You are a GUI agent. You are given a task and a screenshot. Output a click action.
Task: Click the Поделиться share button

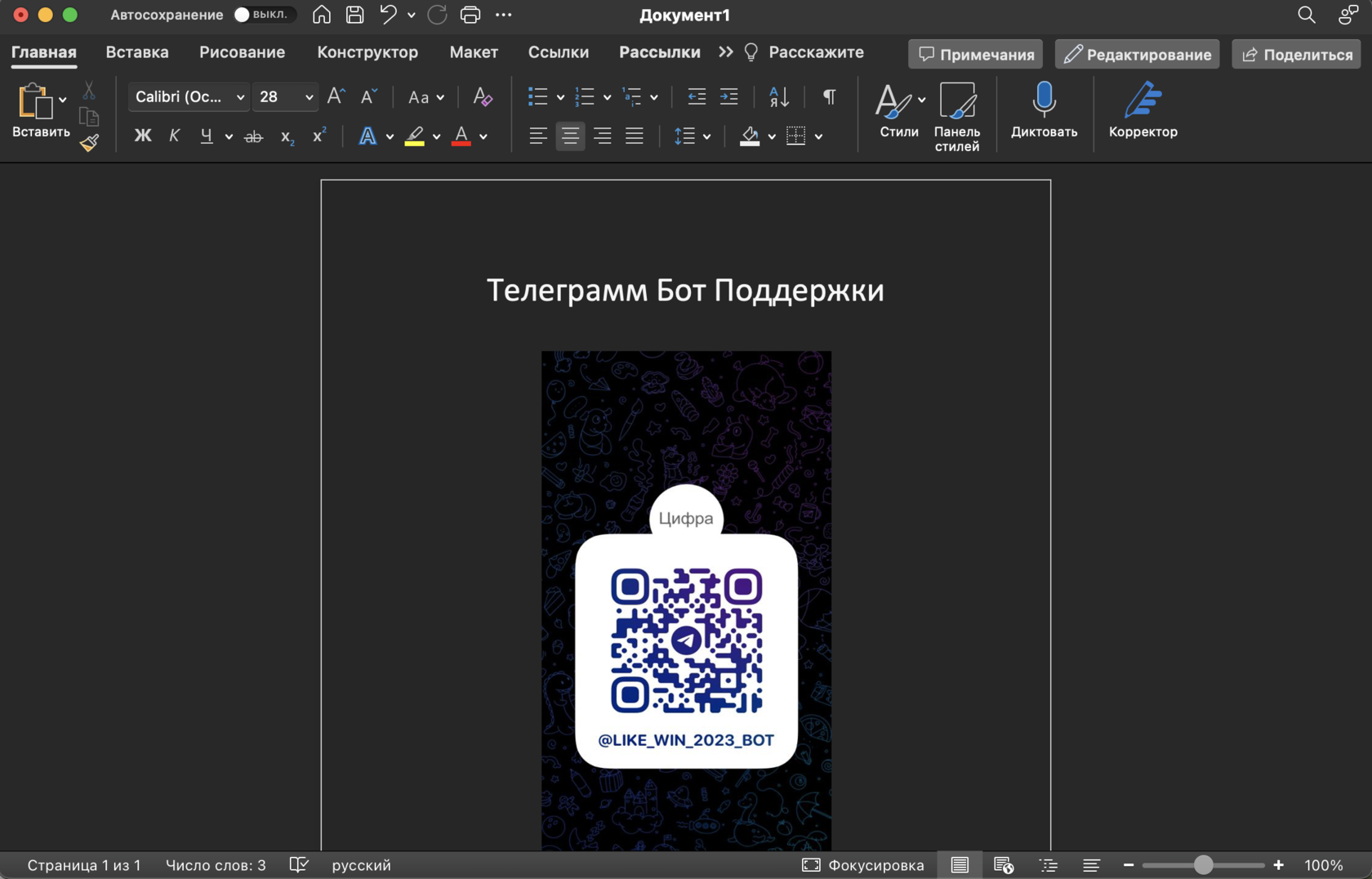[x=1297, y=54]
